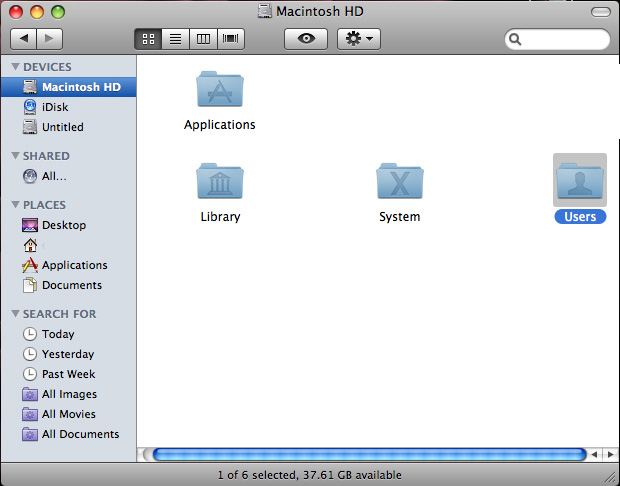Go forward with the right arrow button

coord(49,39)
